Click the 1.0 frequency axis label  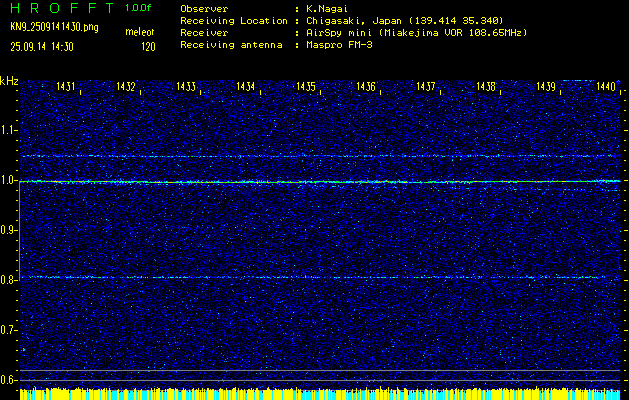[x=9, y=180]
